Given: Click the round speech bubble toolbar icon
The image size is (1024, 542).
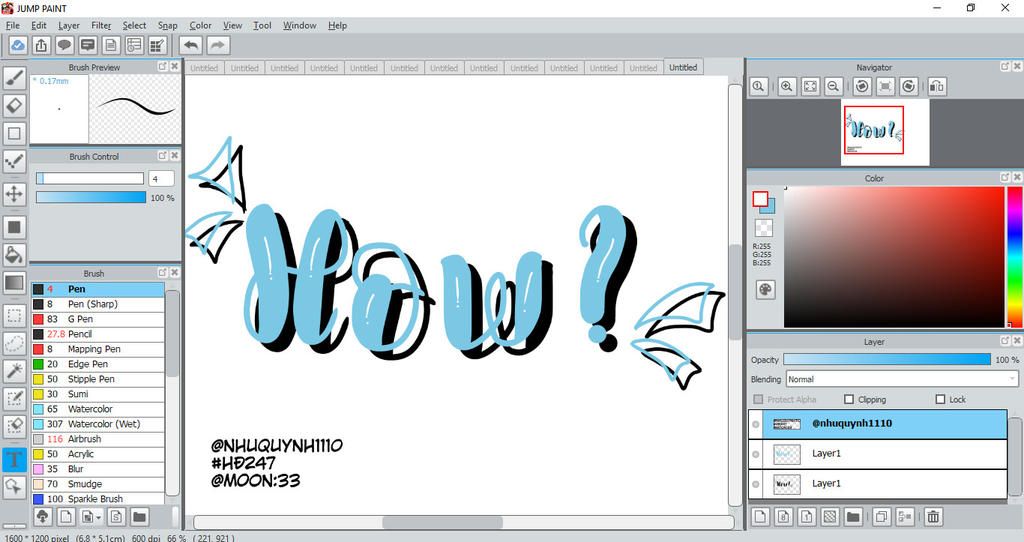Looking at the screenshot, I should tap(64, 45).
